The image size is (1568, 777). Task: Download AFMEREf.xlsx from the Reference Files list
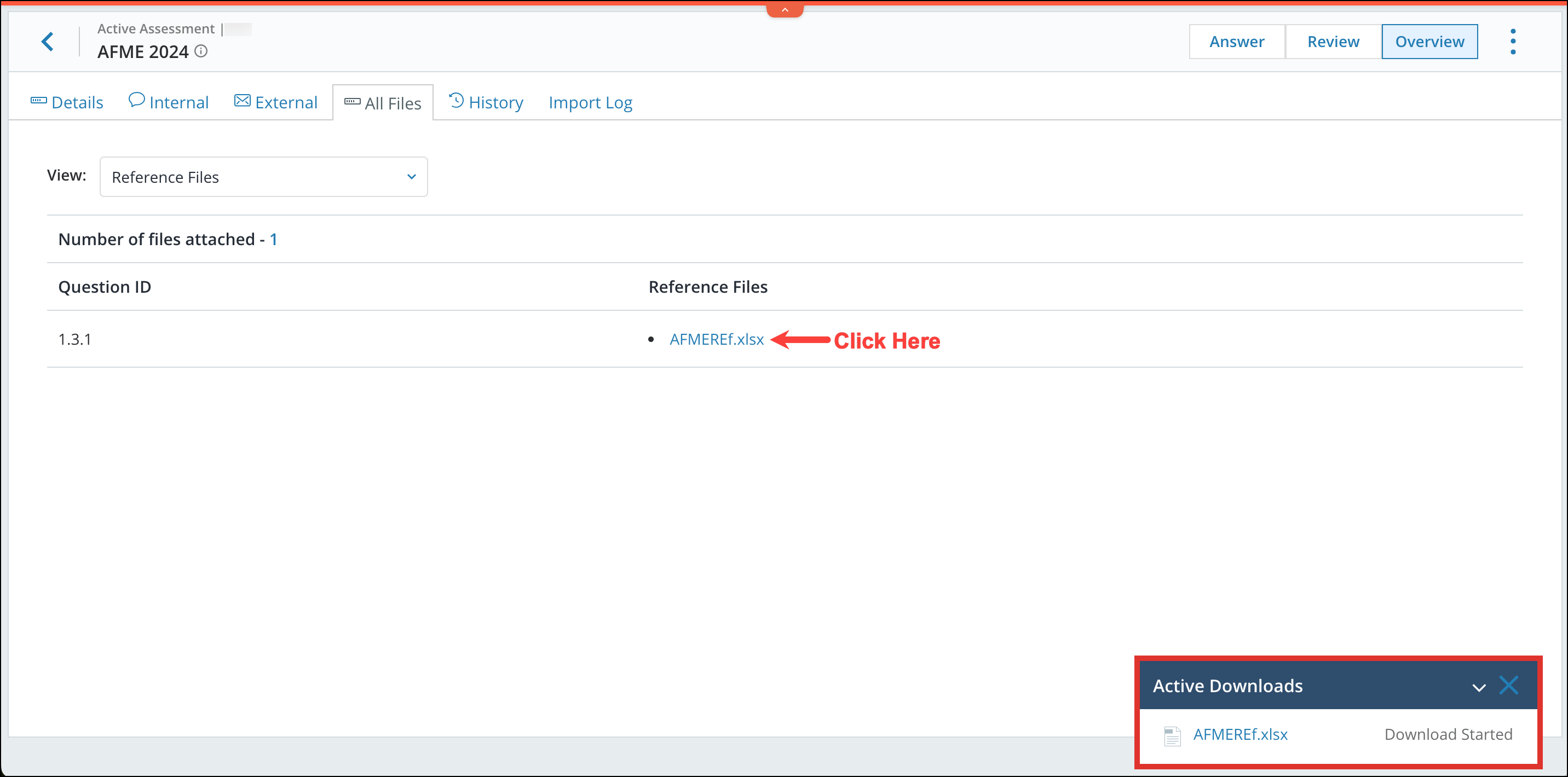click(x=717, y=339)
